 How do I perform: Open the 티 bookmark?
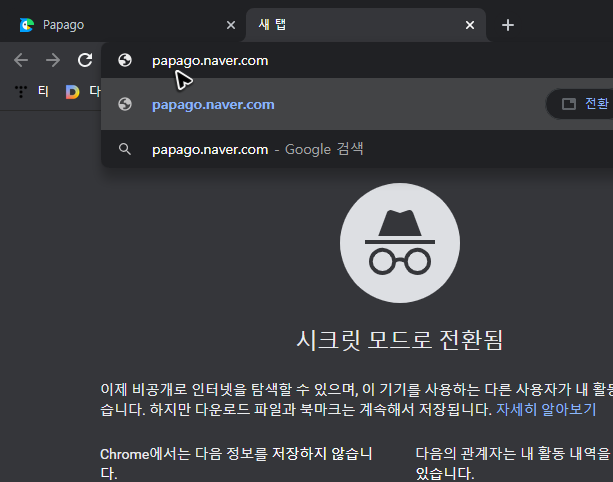tap(31, 91)
